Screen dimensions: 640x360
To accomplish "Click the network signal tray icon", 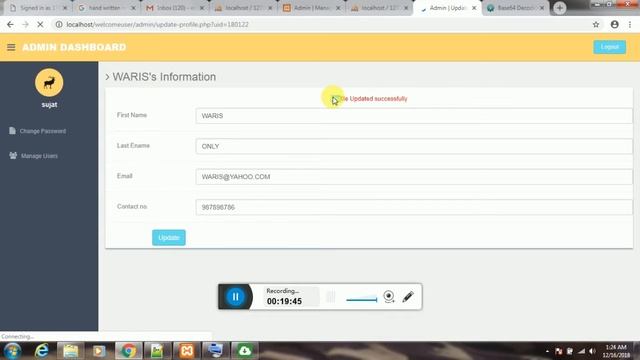I will (x=581, y=351).
